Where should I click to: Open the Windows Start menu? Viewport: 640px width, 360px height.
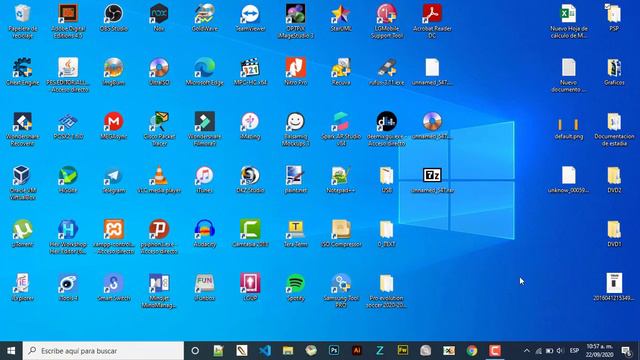pos(11,351)
